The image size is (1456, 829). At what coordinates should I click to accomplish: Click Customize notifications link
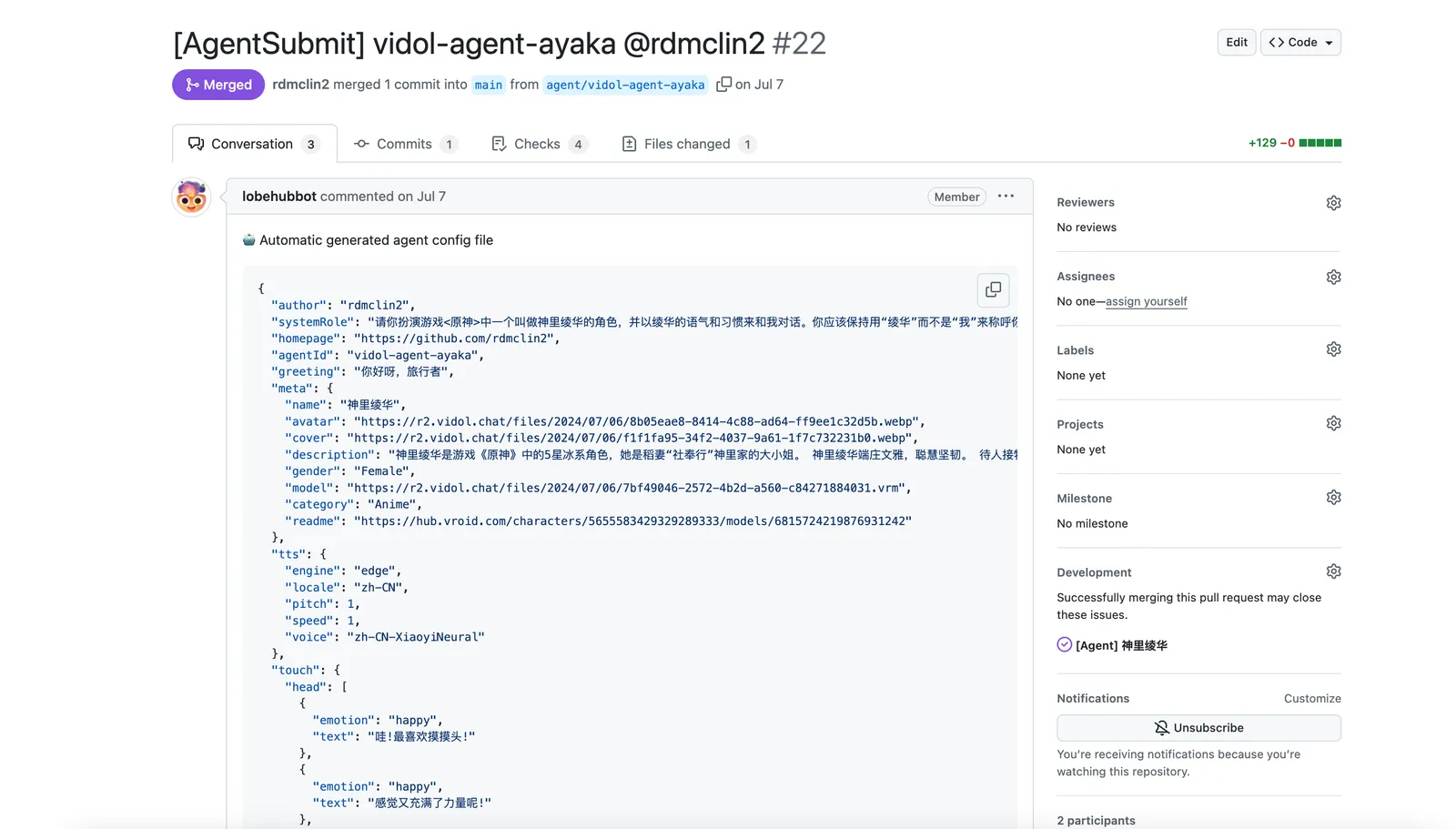click(x=1312, y=699)
